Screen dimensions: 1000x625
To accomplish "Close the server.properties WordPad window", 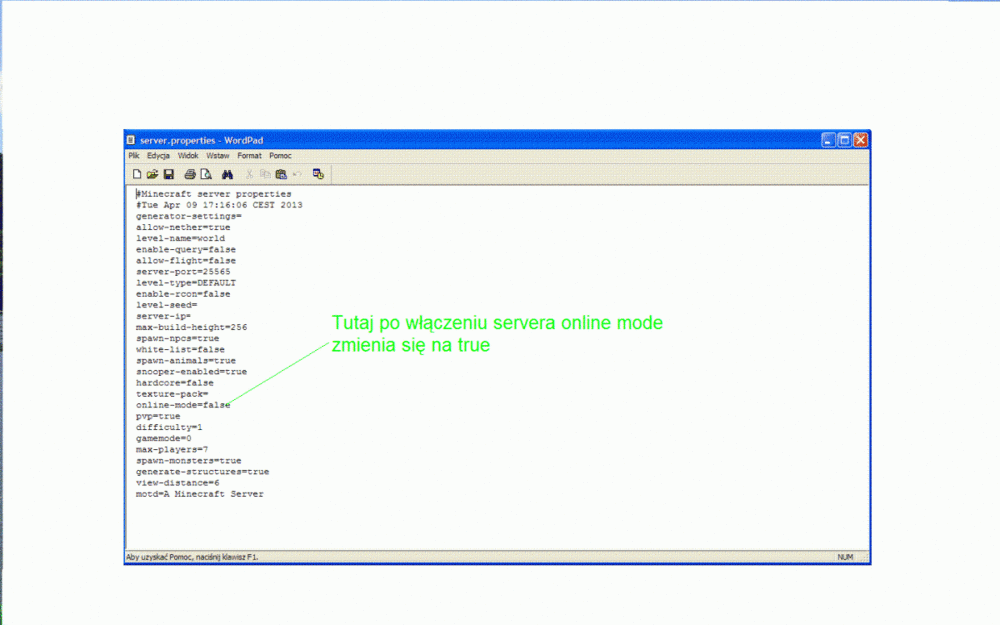I will point(860,140).
